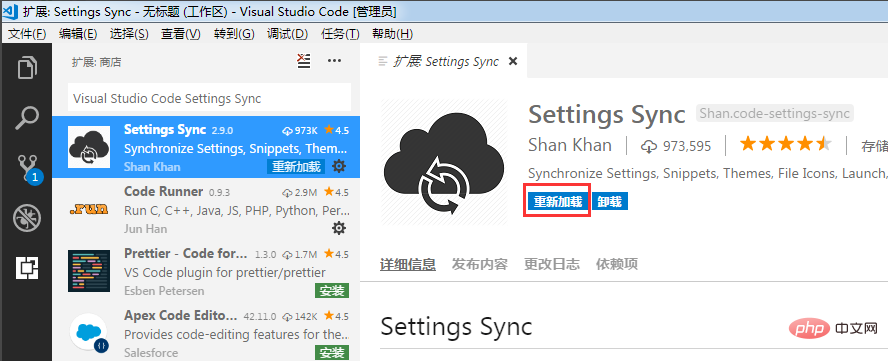
Task: Open the 文件(F) menu
Action: [27, 34]
